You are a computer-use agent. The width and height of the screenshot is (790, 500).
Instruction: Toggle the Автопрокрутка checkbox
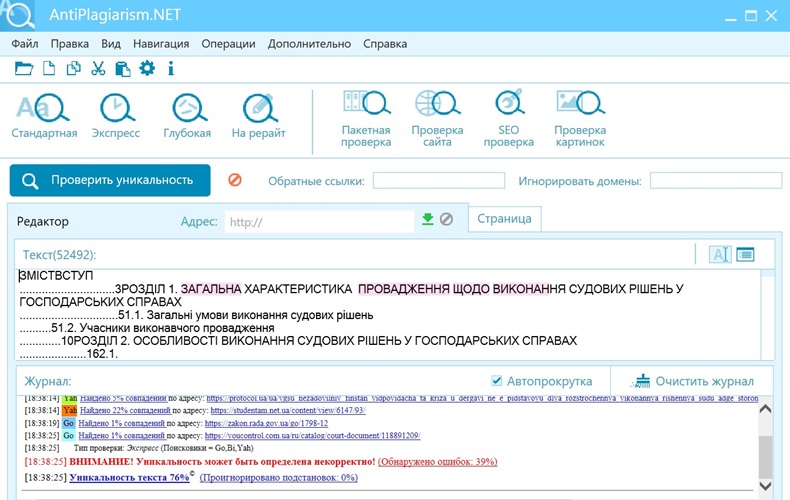tap(496, 381)
